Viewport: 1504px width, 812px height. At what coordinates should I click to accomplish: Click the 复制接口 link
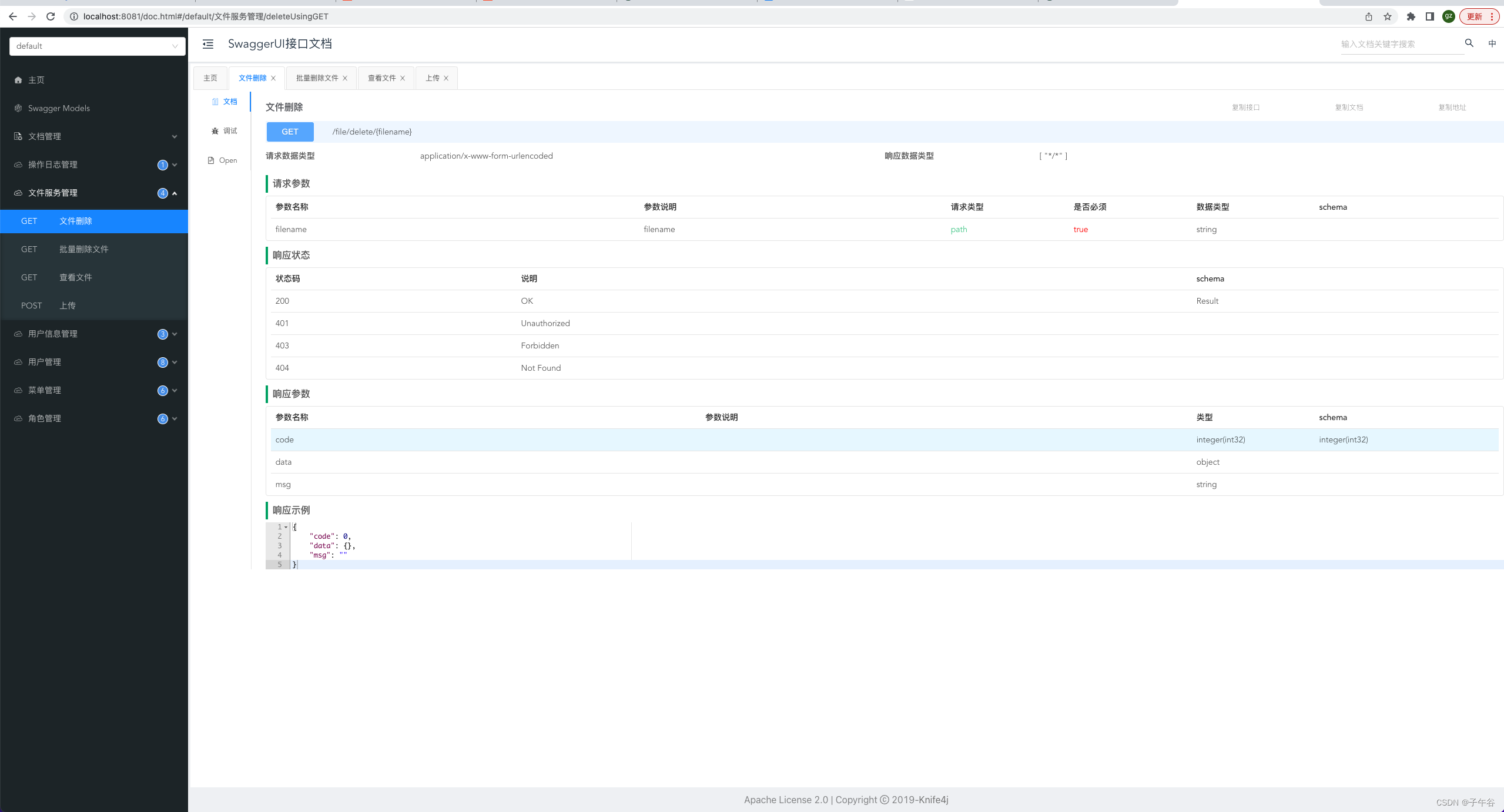(1245, 107)
